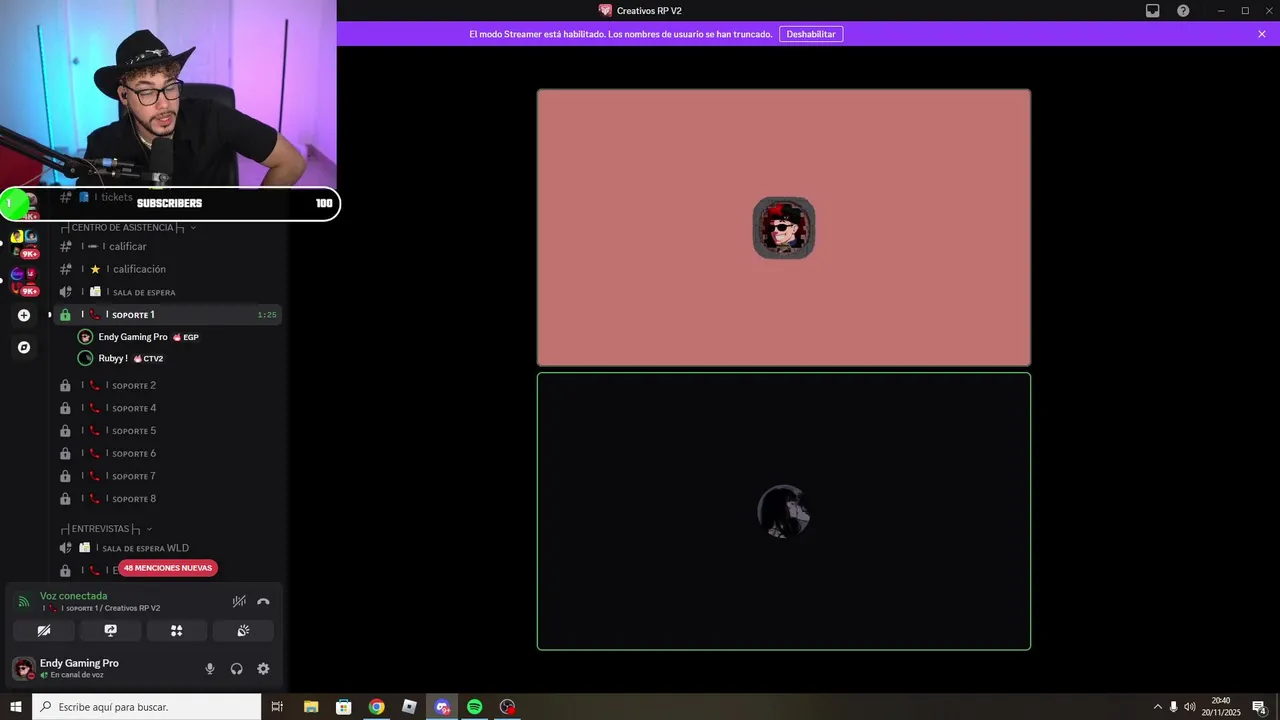Select the SOPORTE 7 voice channel
The height and width of the screenshot is (720, 1280).
167,476
